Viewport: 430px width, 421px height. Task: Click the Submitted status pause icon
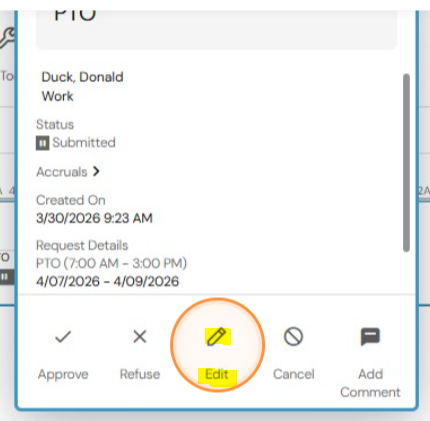tap(42, 143)
